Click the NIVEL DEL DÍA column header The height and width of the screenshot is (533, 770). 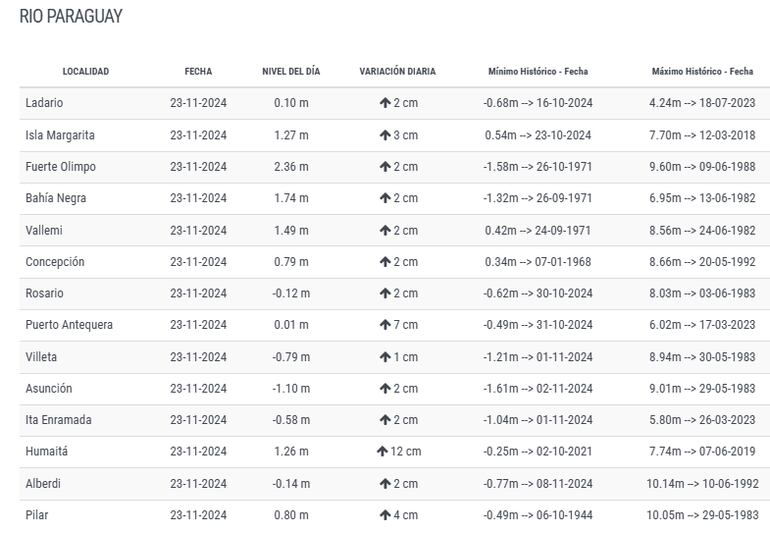pyautogui.click(x=291, y=72)
